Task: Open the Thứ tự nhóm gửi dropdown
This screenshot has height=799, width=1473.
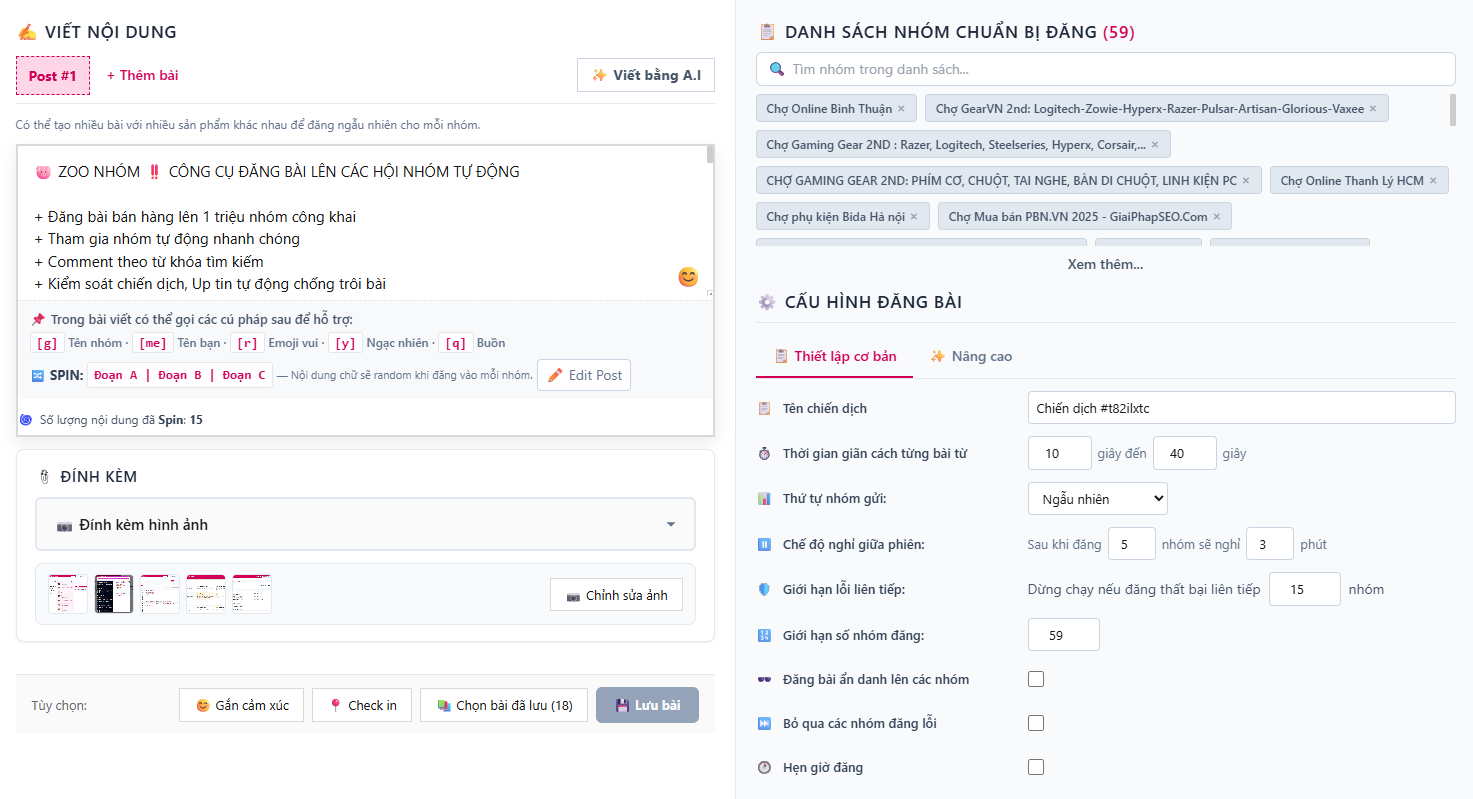Action: click(x=1097, y=498)
